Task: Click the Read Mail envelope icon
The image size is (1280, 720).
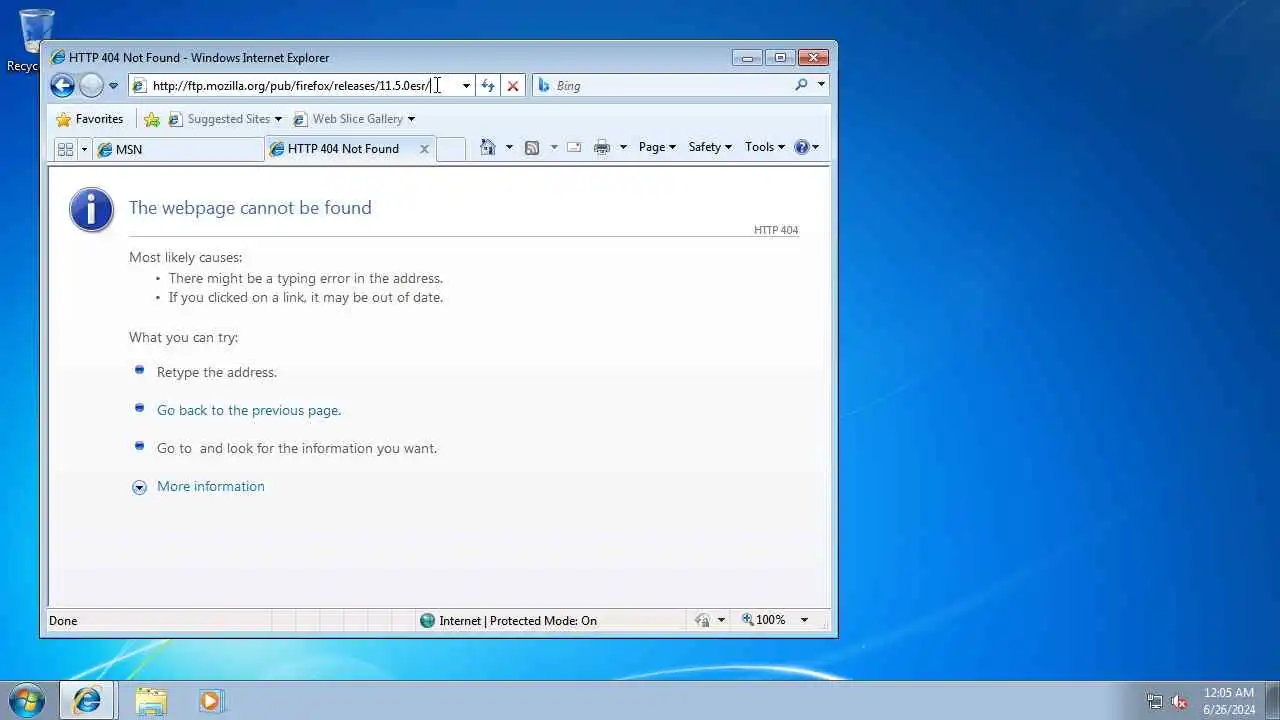Action: 574,147
